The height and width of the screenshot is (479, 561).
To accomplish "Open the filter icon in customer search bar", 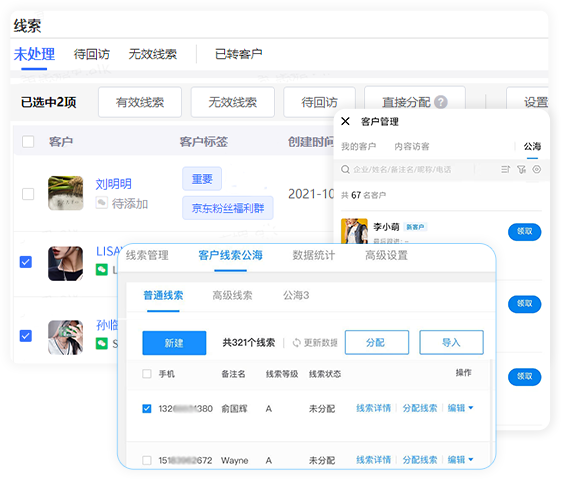I will (x=521, y=169).
